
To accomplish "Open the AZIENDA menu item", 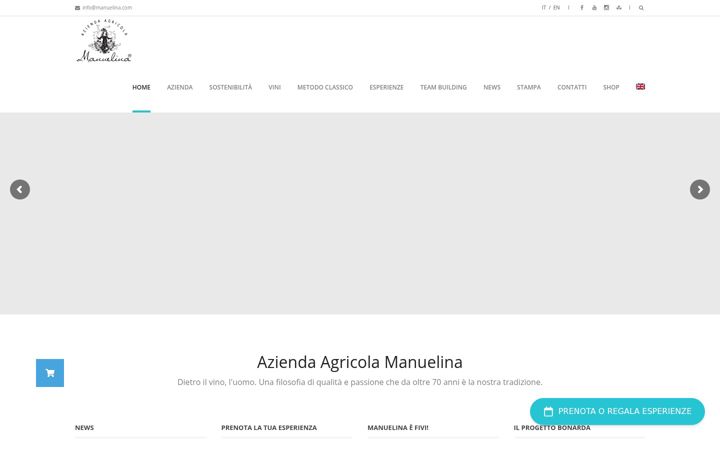I will point(180,87).
